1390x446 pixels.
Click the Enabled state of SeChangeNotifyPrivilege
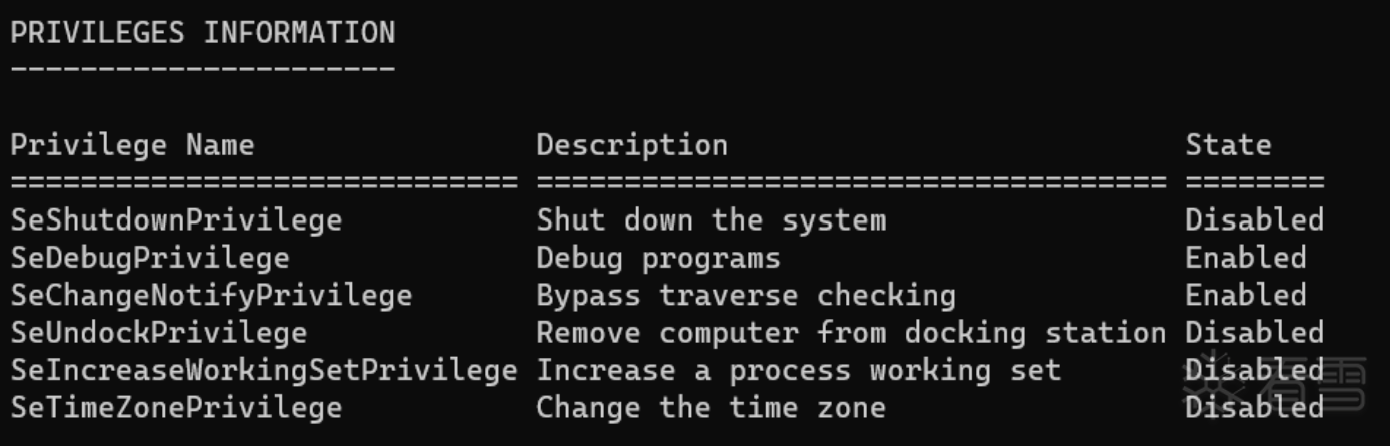pos(1246,296)
